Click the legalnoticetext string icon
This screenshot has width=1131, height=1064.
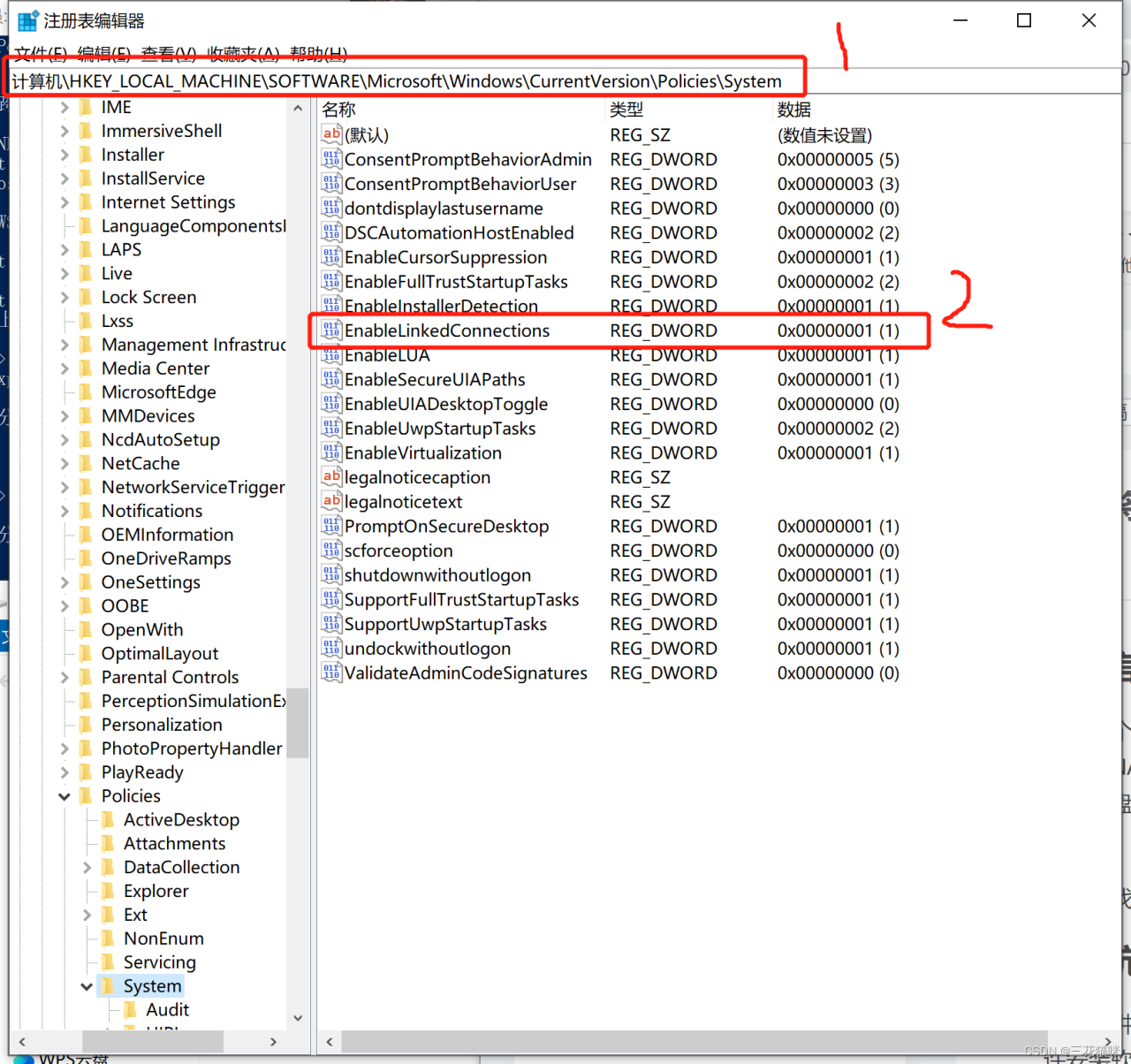click(331, 501)
